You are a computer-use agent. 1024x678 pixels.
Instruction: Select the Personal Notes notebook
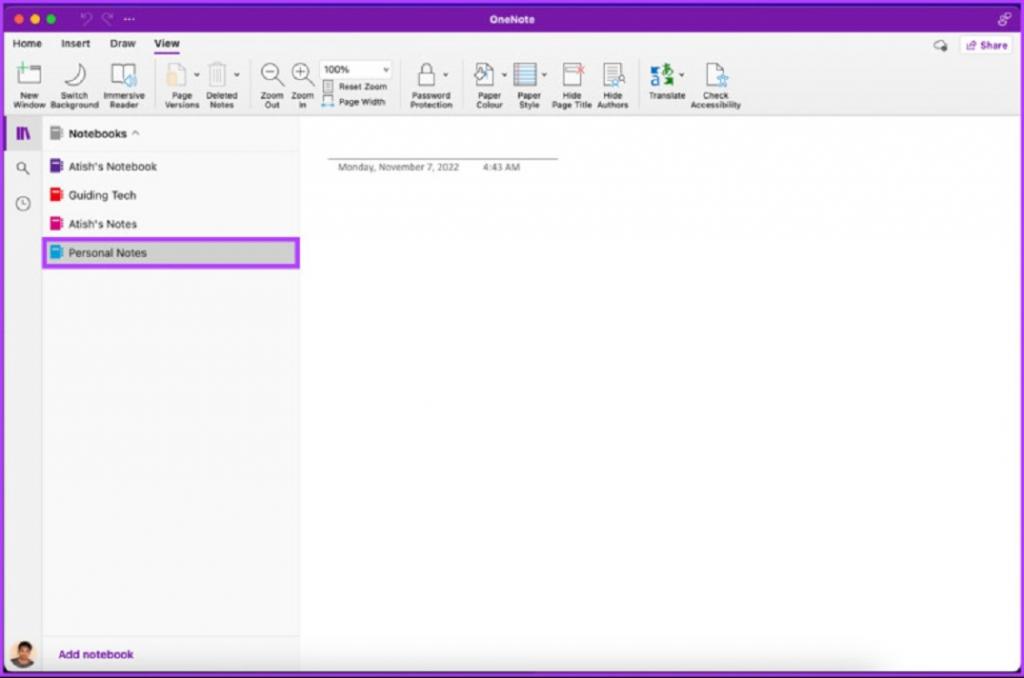tap(171, 253)
